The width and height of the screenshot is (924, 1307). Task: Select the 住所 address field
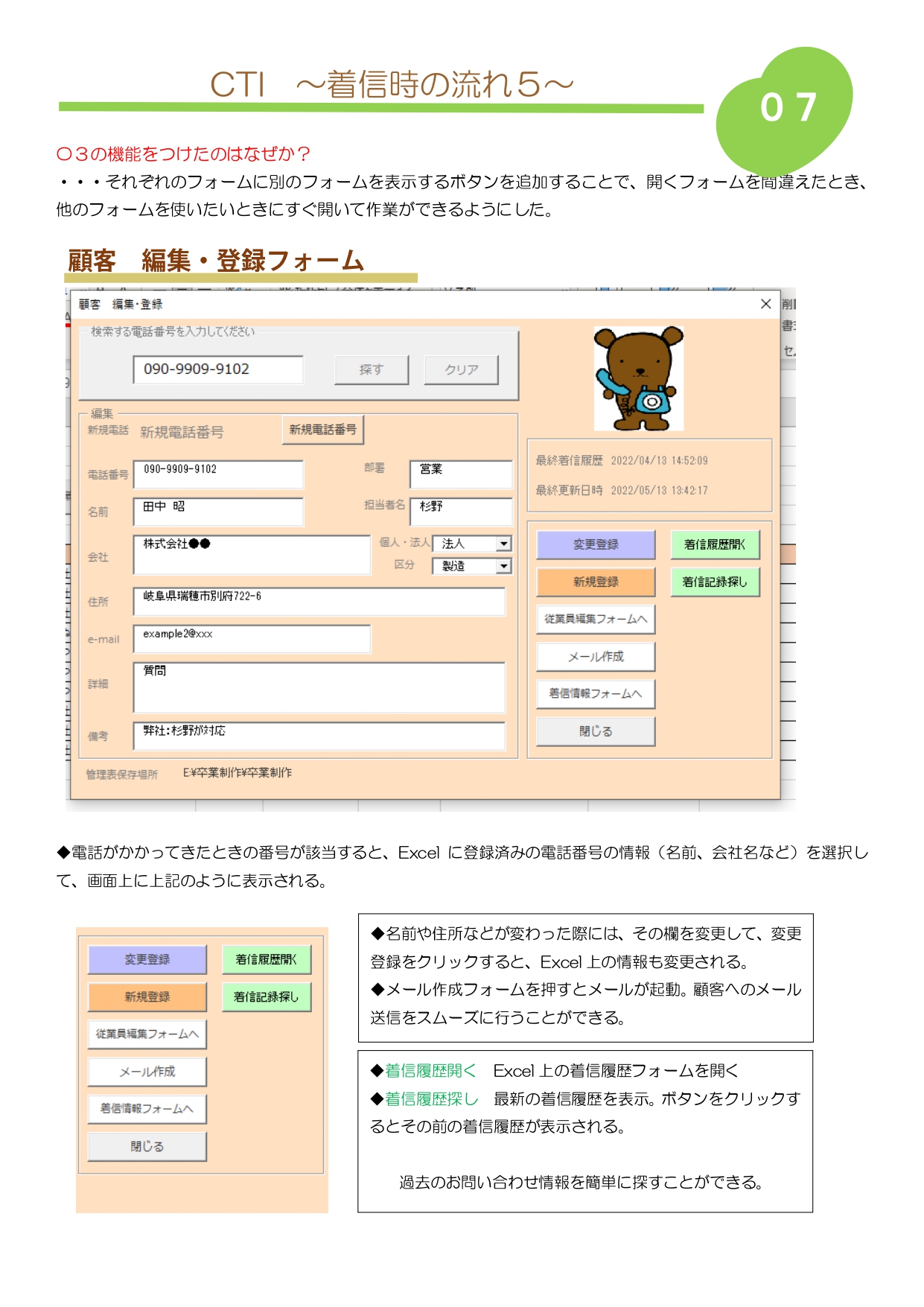tap(319, 601)
